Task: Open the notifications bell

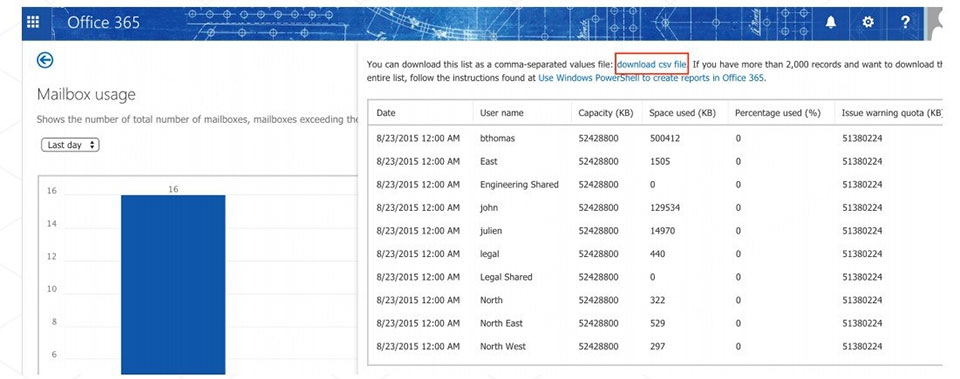Action: point(830,23)
